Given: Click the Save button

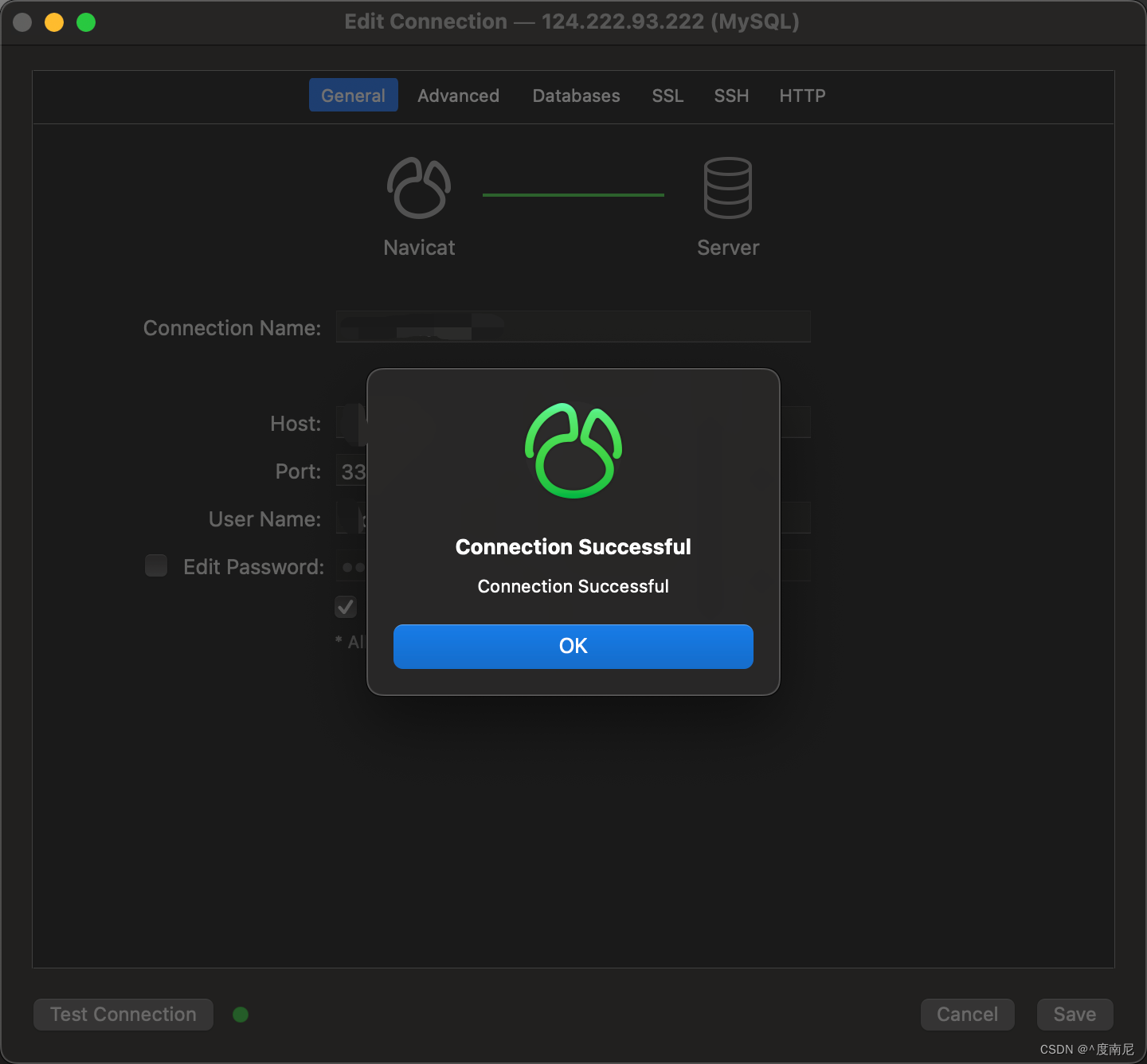Looking at the screenshot, I should (1075, 1015).
